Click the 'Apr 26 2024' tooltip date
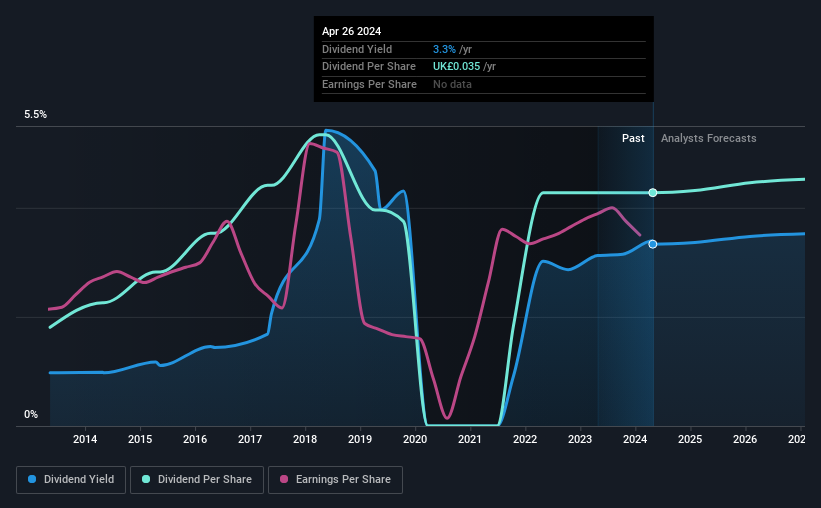 pos(351,31)
